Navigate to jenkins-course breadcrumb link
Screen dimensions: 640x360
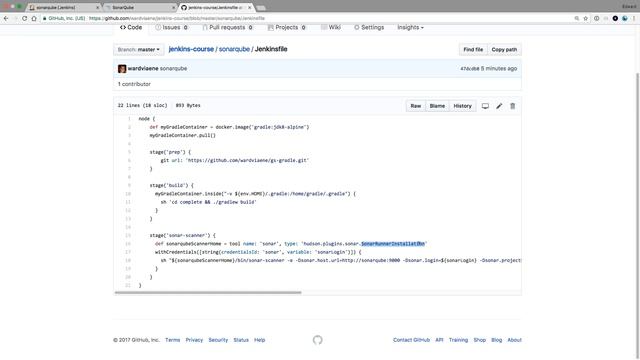coord(191,49)
